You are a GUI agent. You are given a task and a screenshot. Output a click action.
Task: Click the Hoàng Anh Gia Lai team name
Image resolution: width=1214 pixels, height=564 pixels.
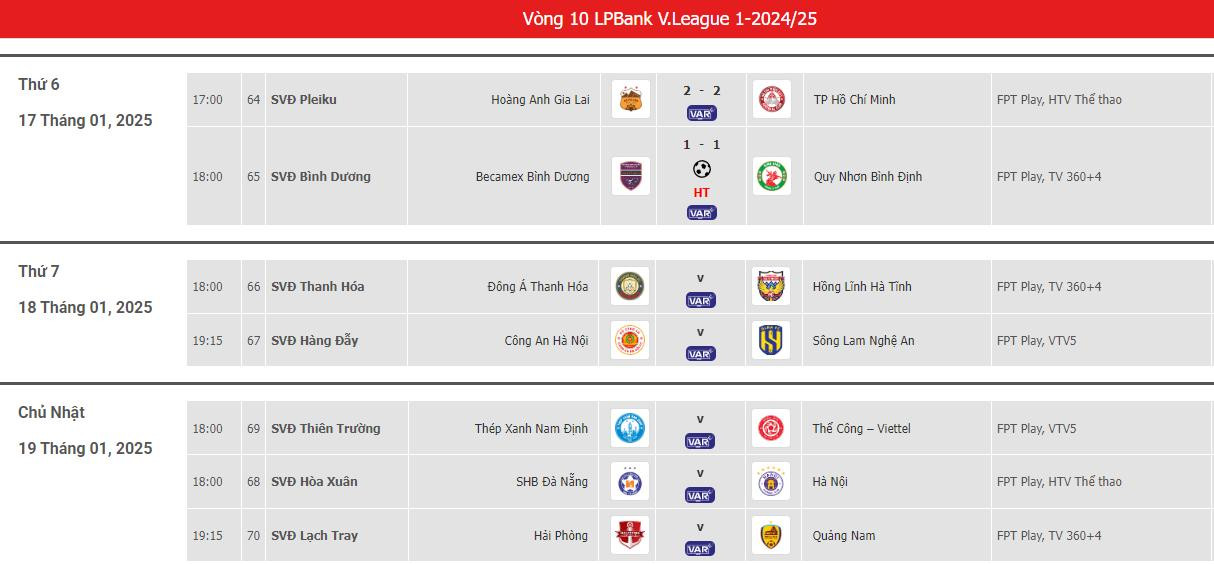coord(540,100)
